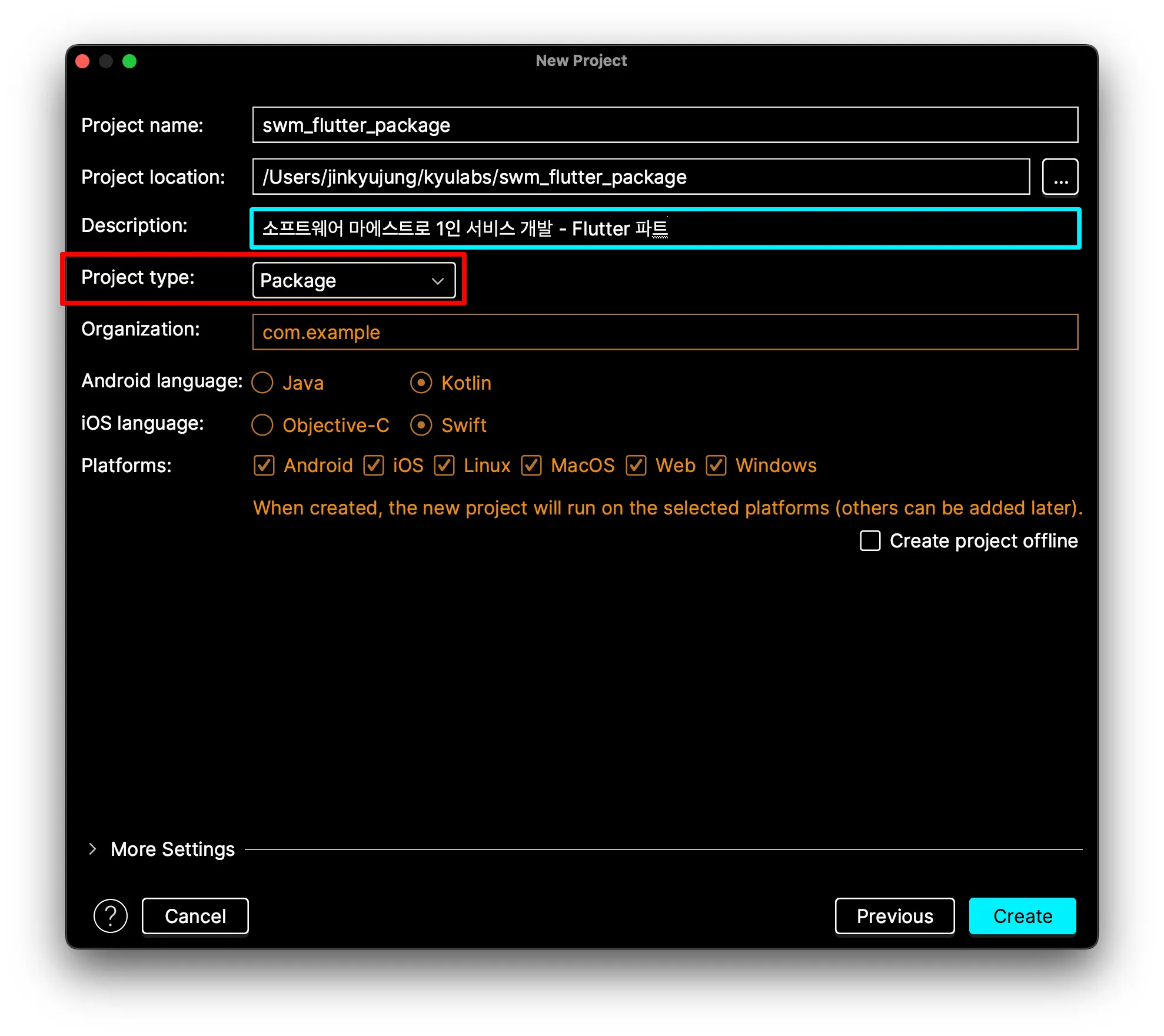Image resolution: width=1164 pixels, height=1036 pixels.
Task: Enable Create project offline checkbox
Action: 870,540
